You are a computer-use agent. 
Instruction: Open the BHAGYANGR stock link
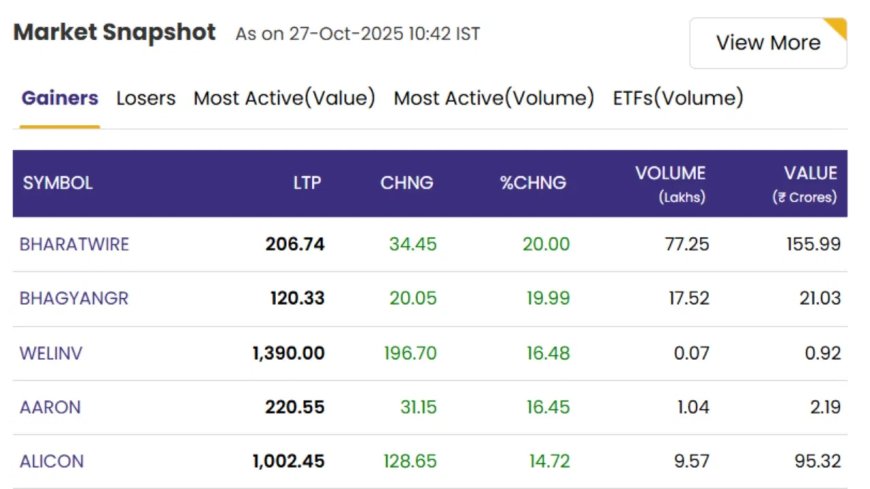pyautogui.click(x=74, y=298)
